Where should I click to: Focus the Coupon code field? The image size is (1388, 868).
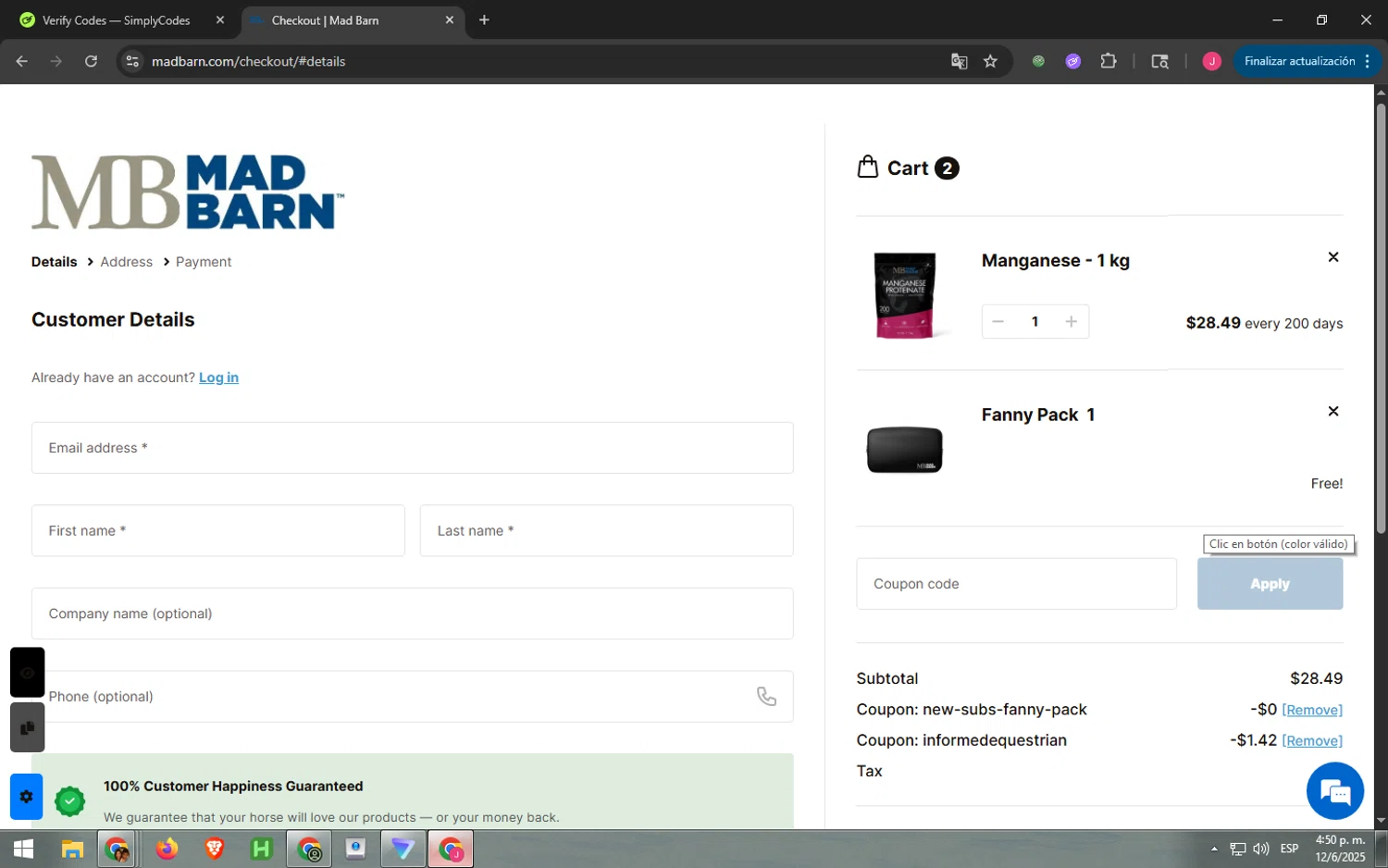[1016, 584]
